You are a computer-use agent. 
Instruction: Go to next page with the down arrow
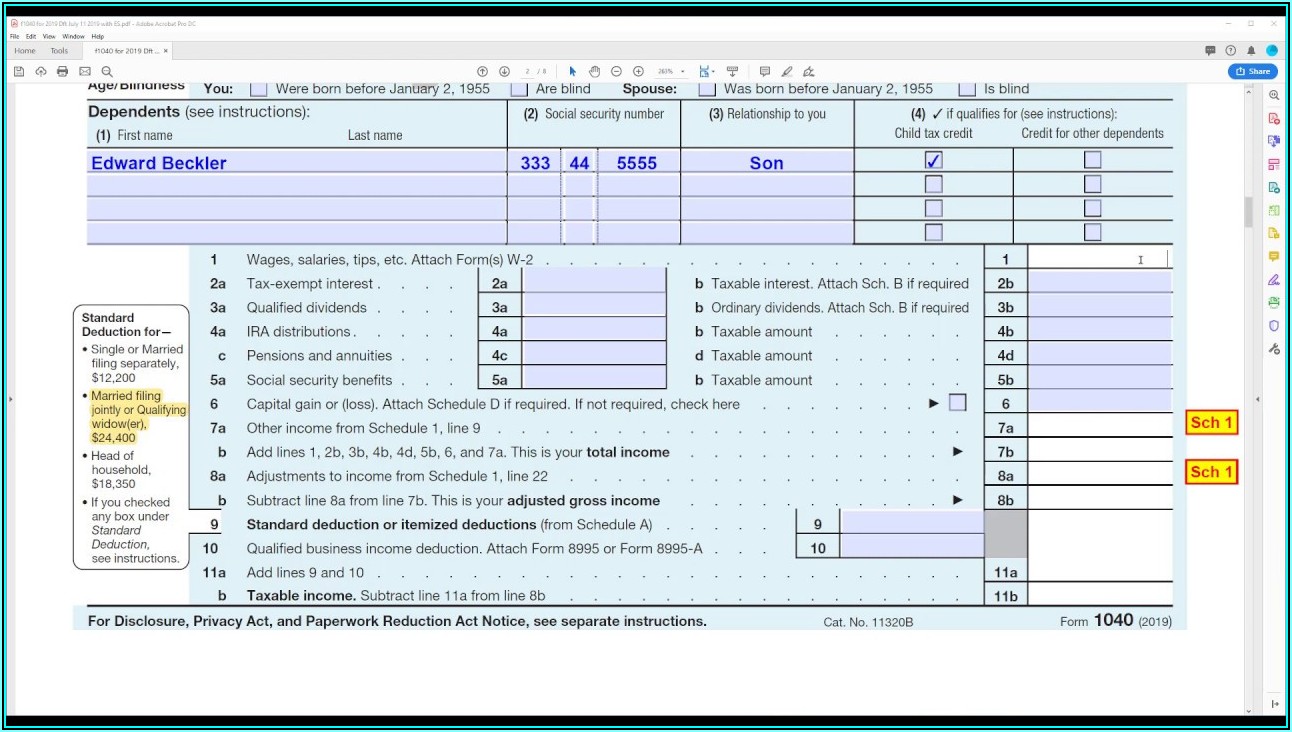(x=504, y=71)
